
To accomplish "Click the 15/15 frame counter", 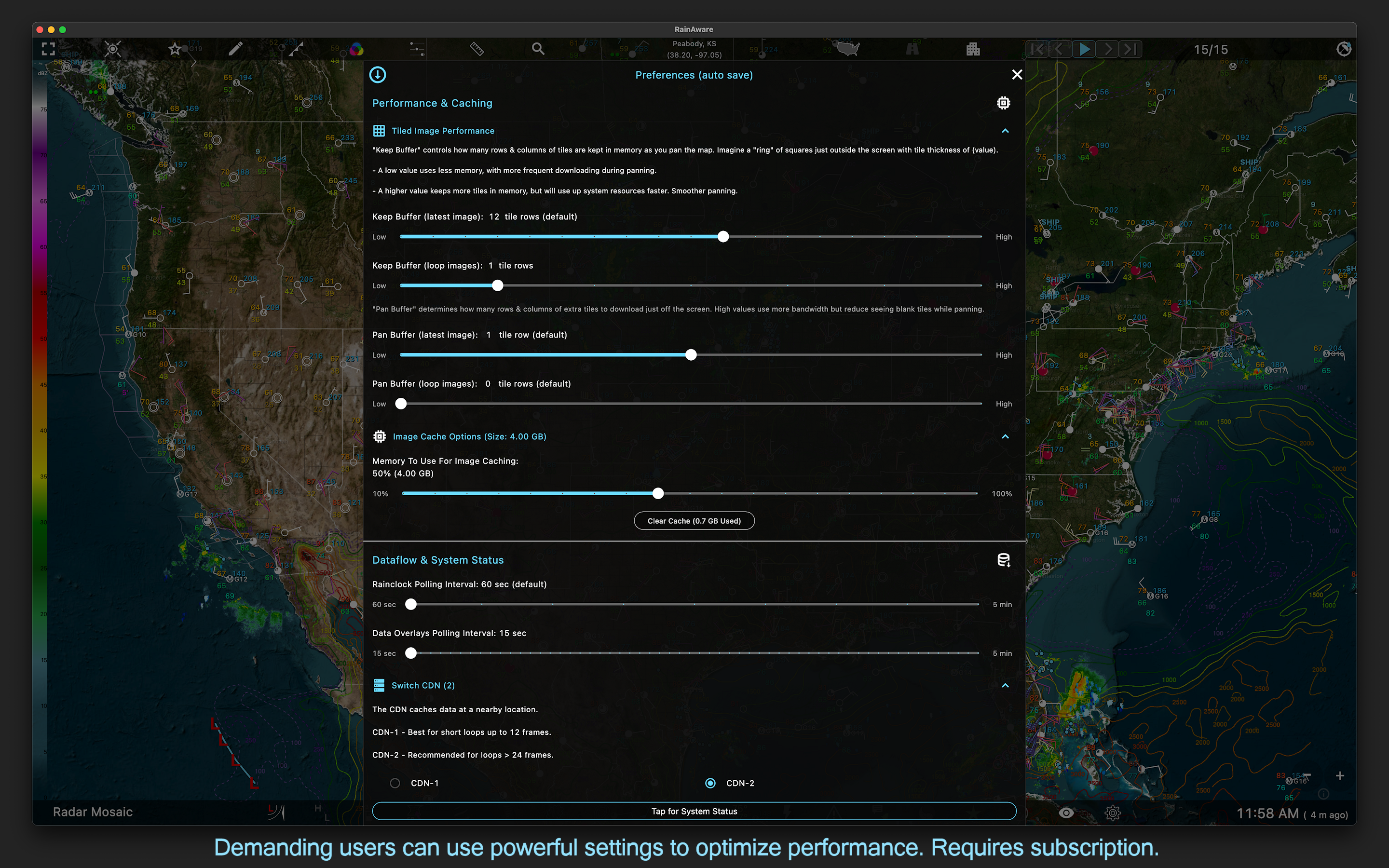I will tap(1211, 49).
